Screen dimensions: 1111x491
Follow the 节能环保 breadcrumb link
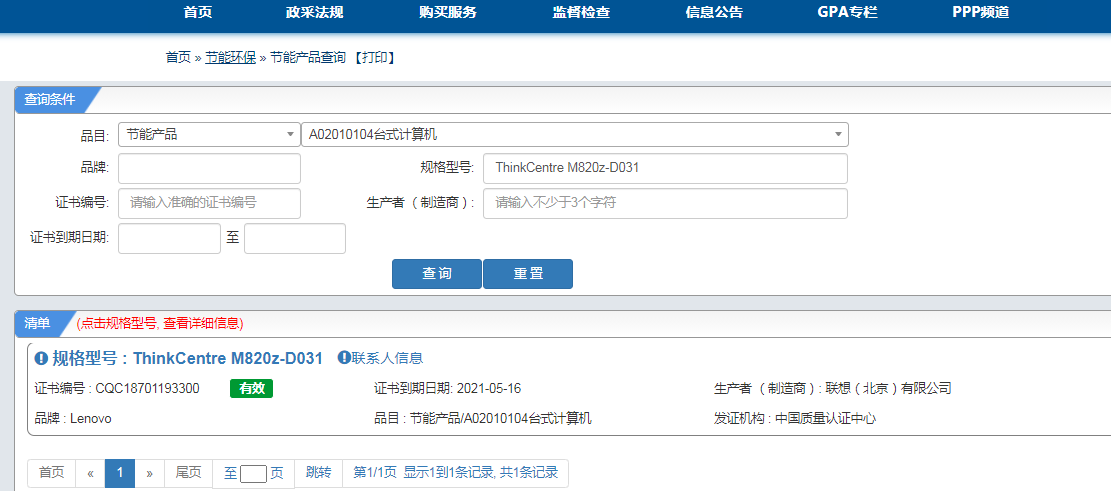(x=230, y=58)
